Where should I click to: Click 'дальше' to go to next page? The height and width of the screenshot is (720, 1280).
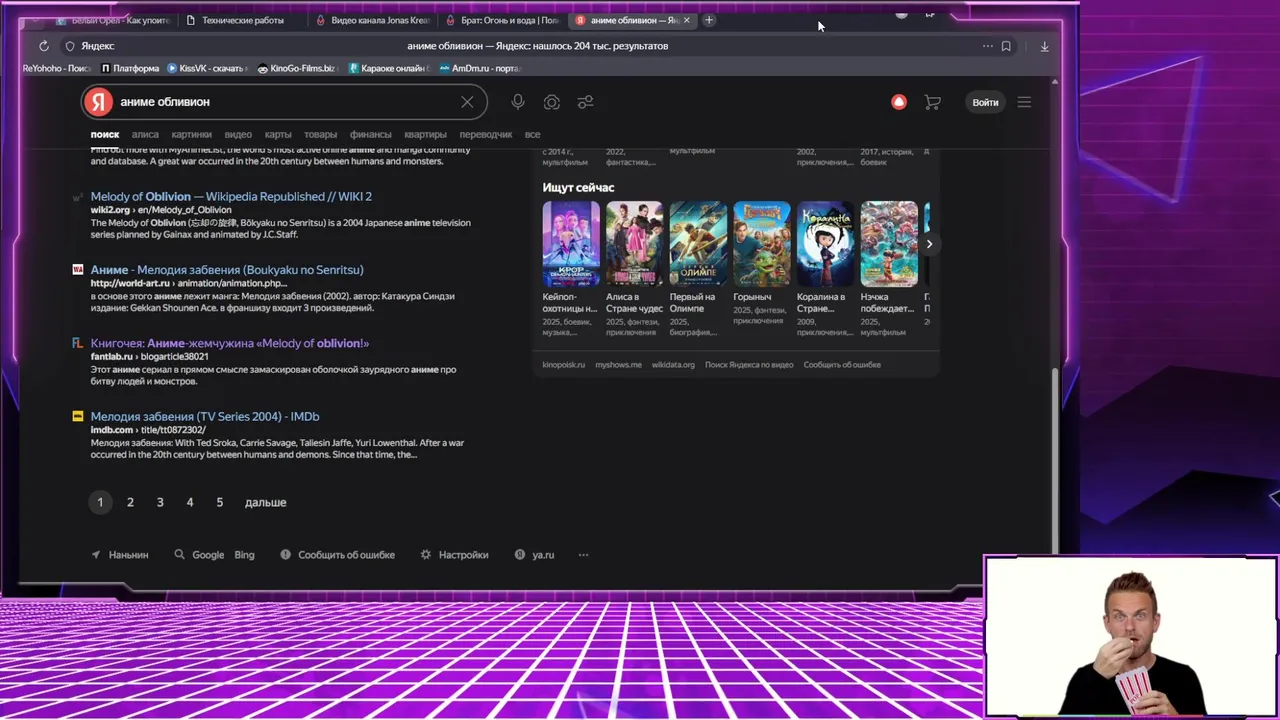click(266, 502)
